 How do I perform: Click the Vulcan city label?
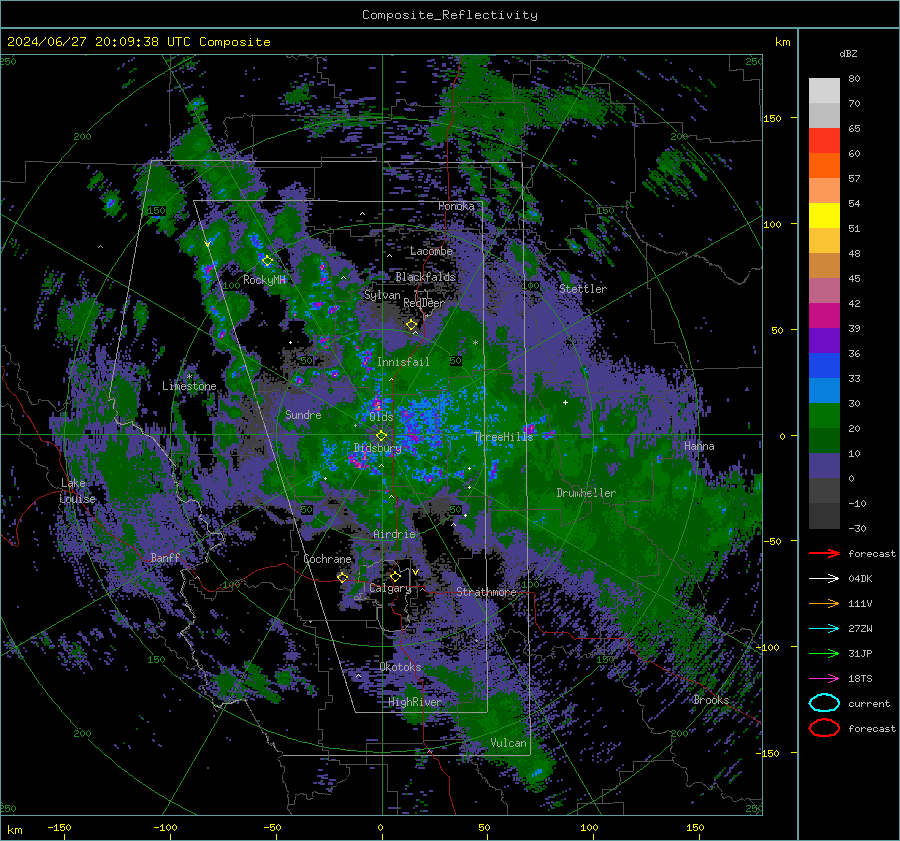508,743
